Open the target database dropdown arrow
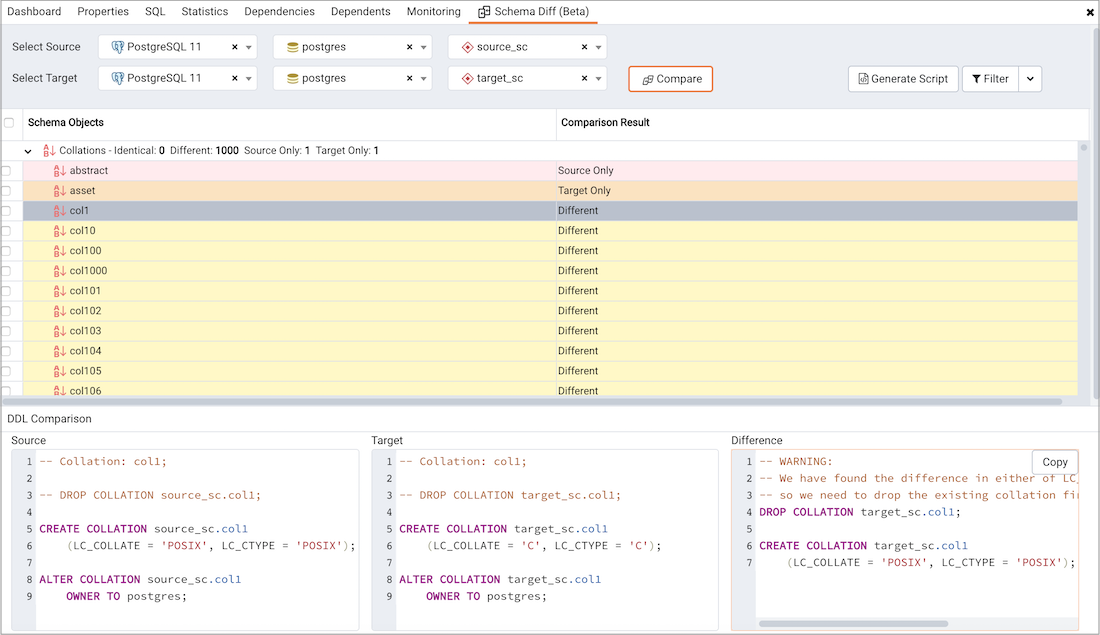1100x635 pixels. click(423, 79)
